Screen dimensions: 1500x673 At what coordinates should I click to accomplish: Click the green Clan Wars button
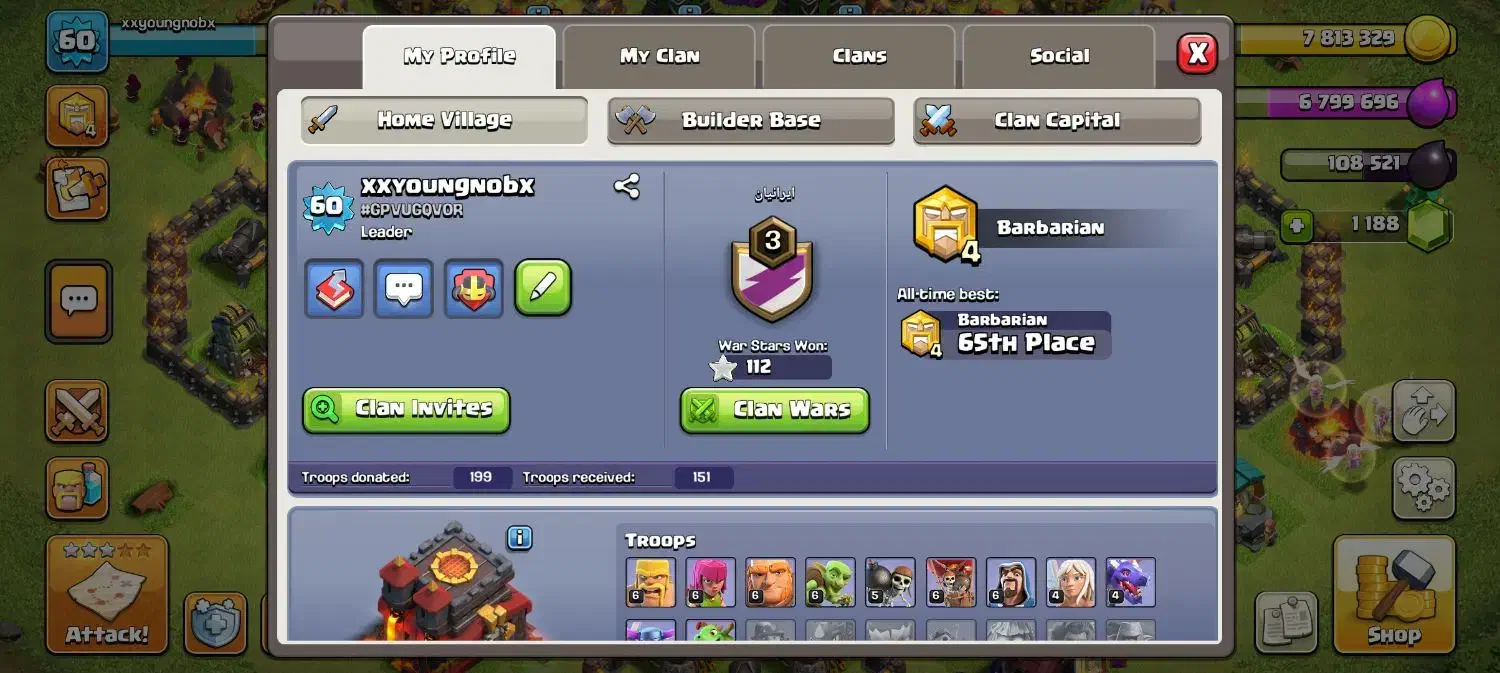click(774, 410)
